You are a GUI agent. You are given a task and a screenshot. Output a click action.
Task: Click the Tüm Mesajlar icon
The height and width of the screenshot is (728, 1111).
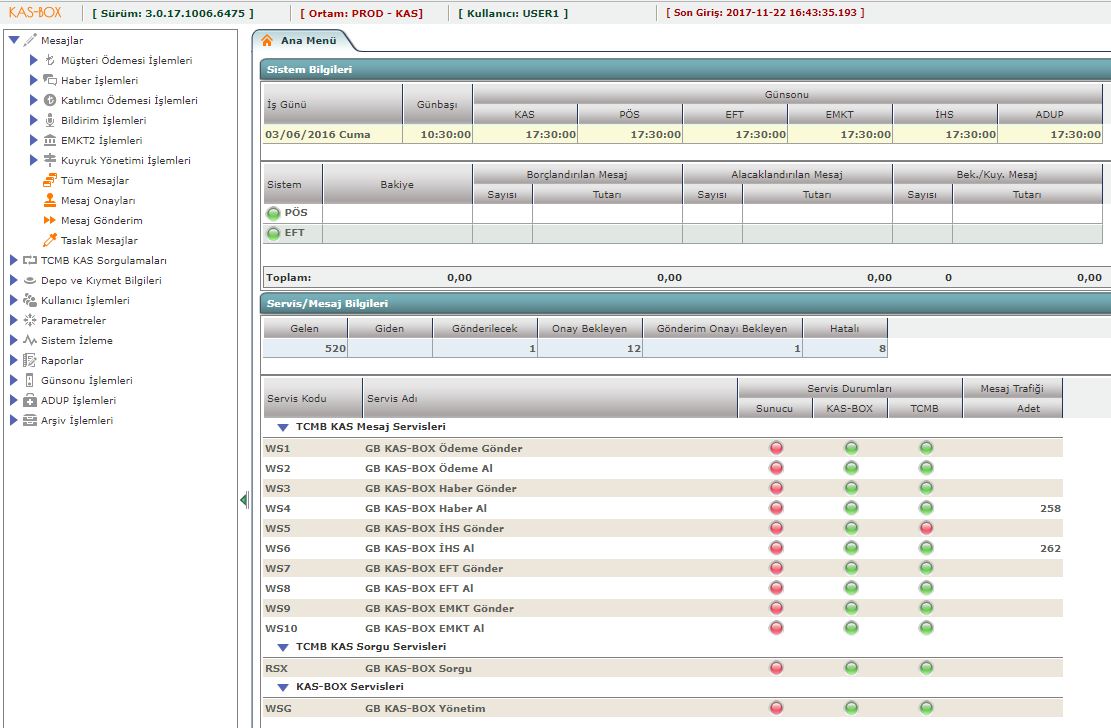pyautogui.click(x=50, y=180)
